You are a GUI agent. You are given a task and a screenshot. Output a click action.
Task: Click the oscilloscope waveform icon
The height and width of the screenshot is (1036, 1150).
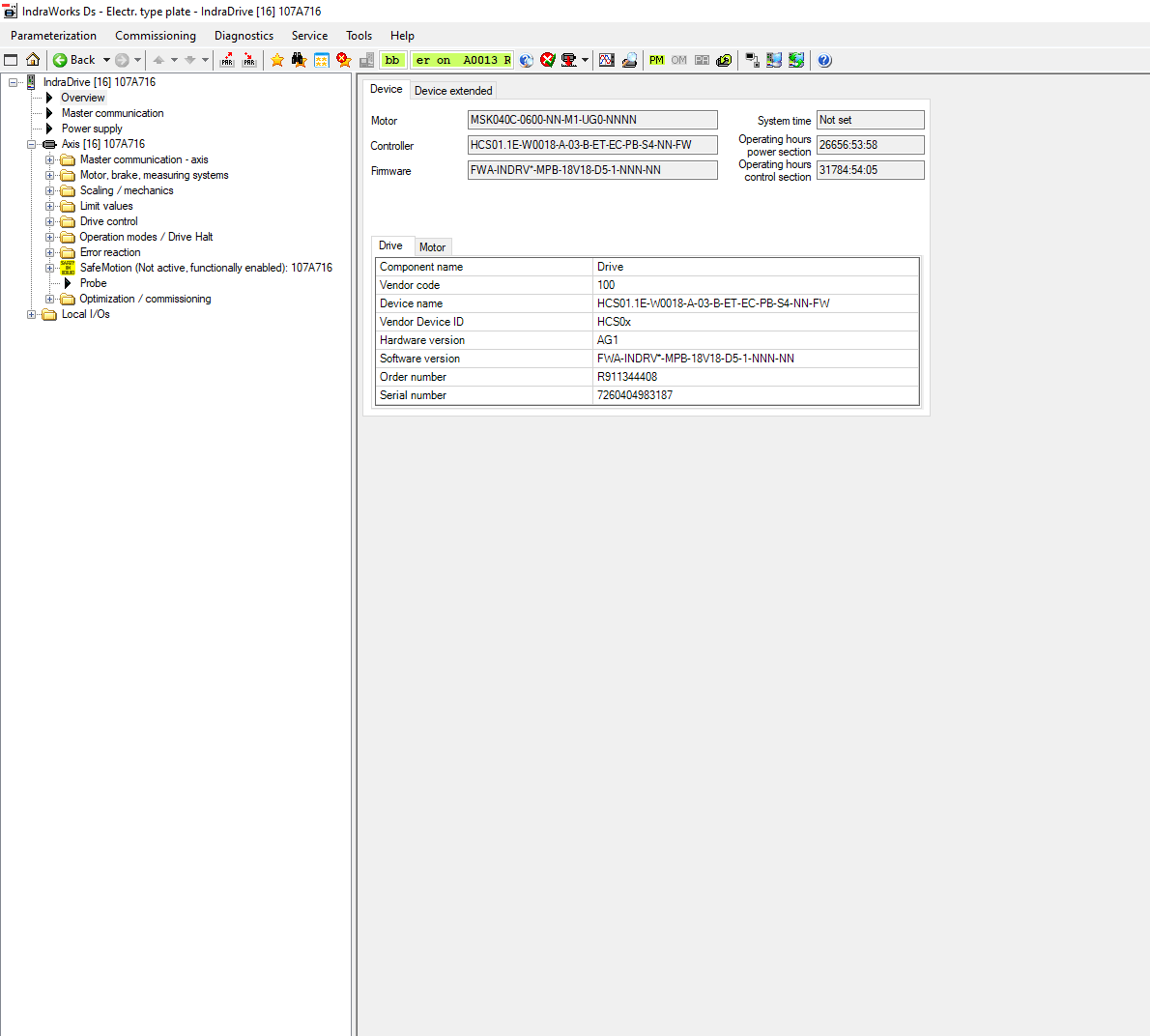point(607,60)
